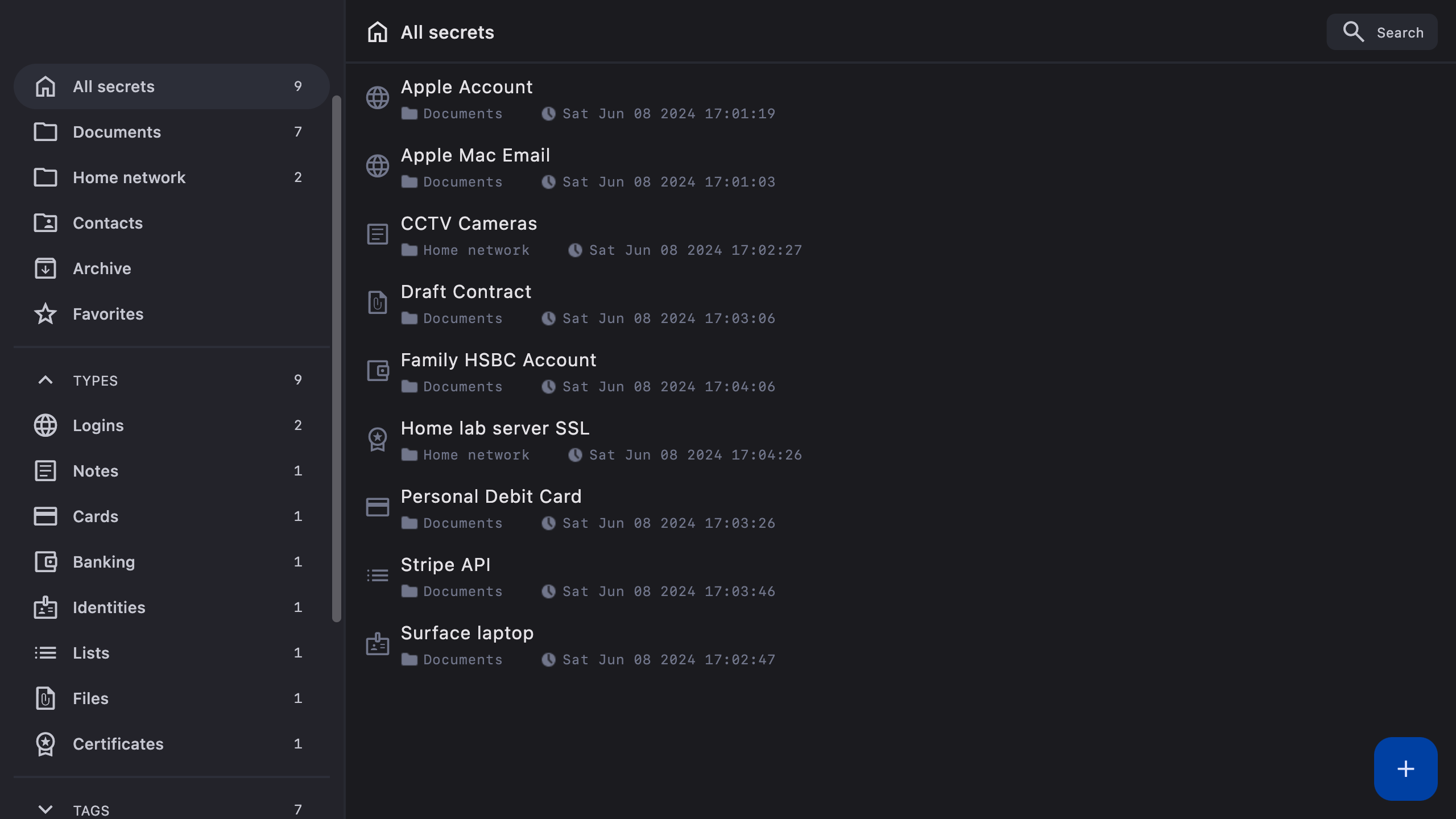Open the Documents folder in sidebar
The image size is (1456, 819).
[117, 132]
